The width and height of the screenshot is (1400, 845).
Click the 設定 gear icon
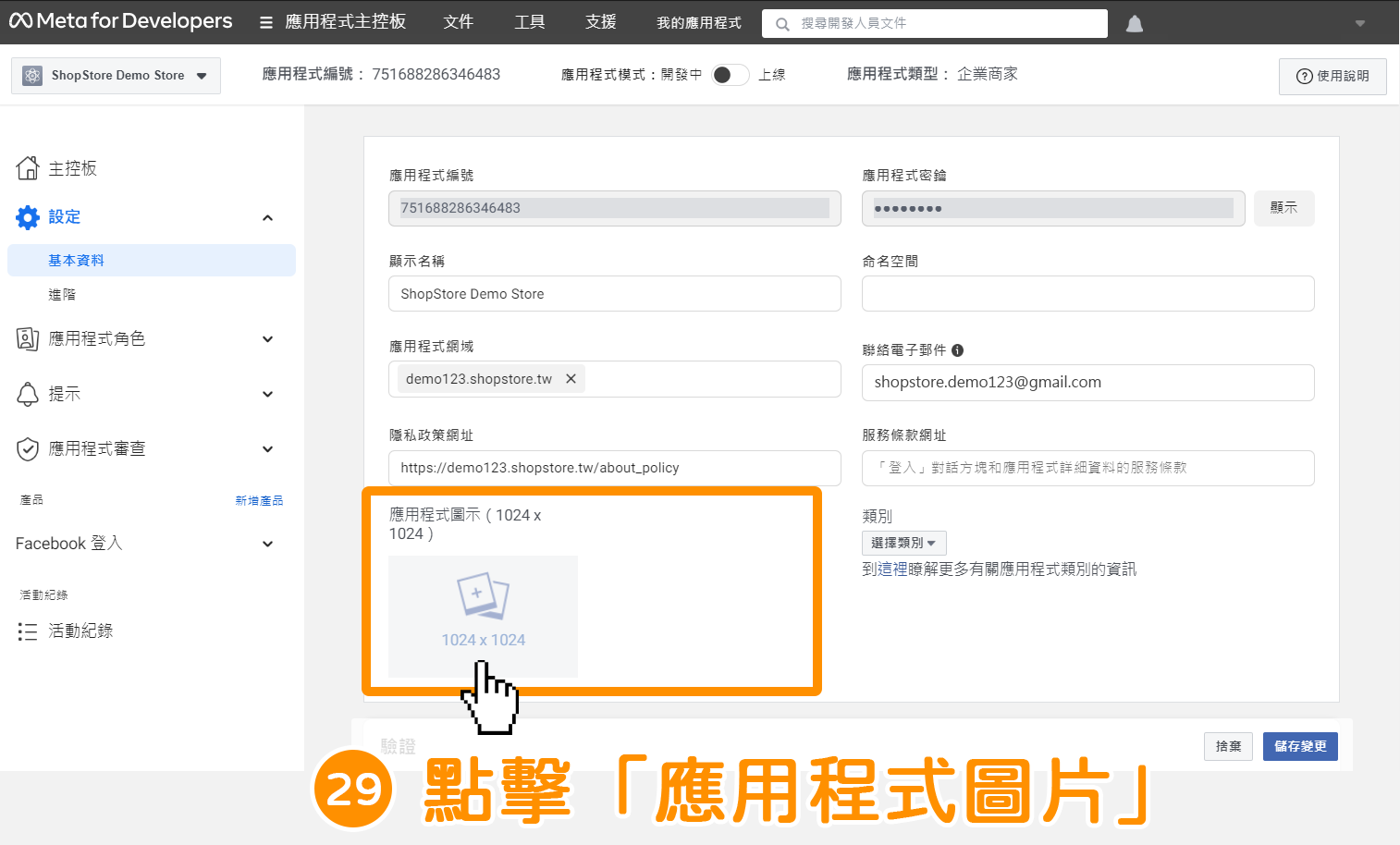click(x=28, y=217)
